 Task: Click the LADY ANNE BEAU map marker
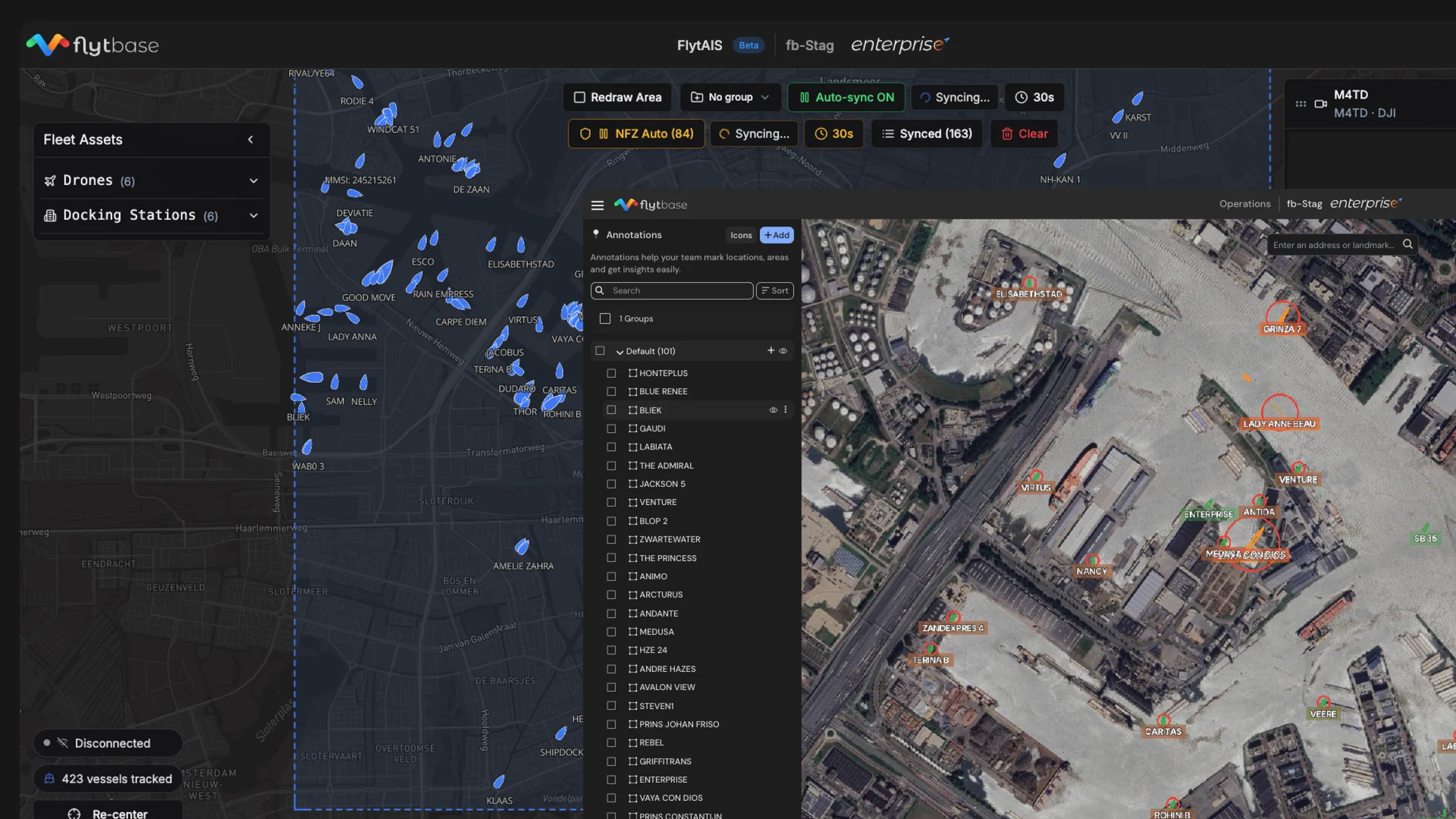(1279, 413)
